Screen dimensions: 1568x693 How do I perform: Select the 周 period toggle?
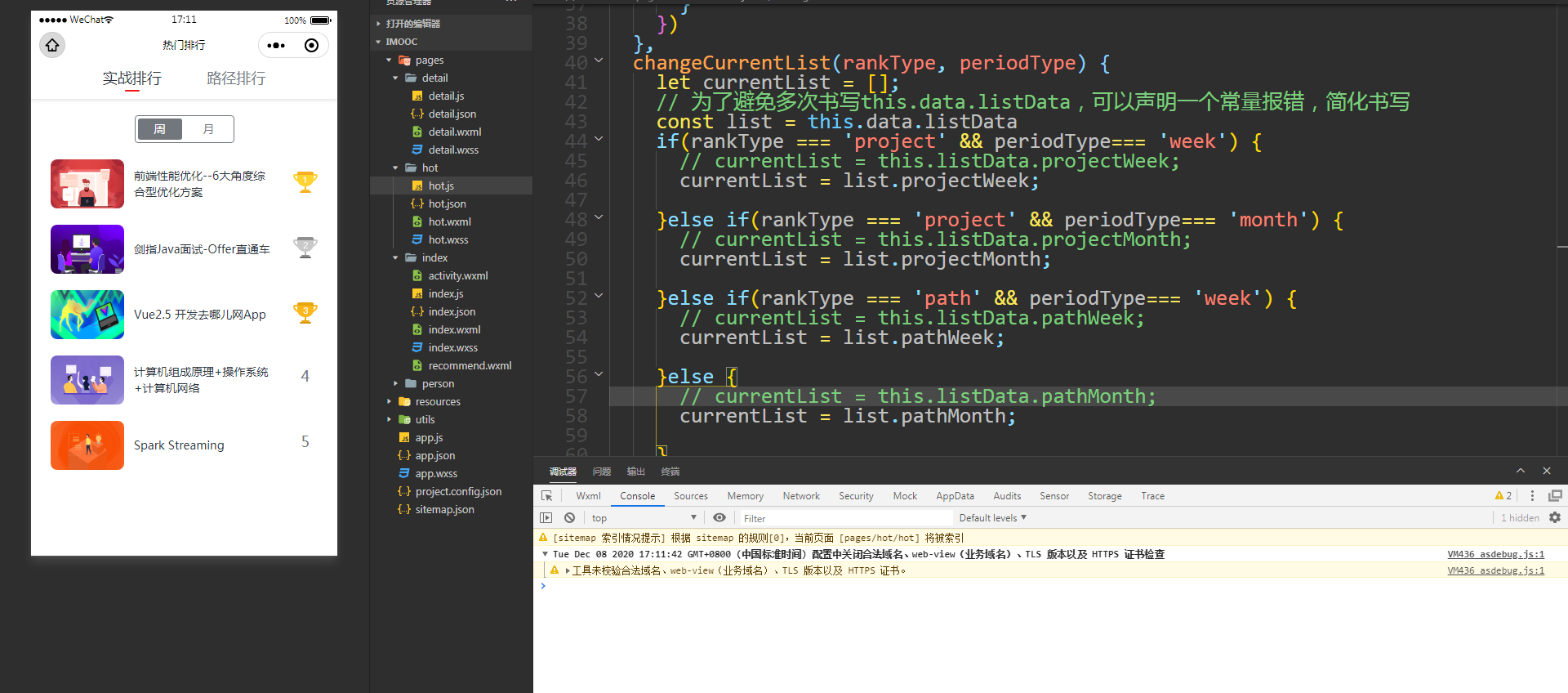point(160,129)
